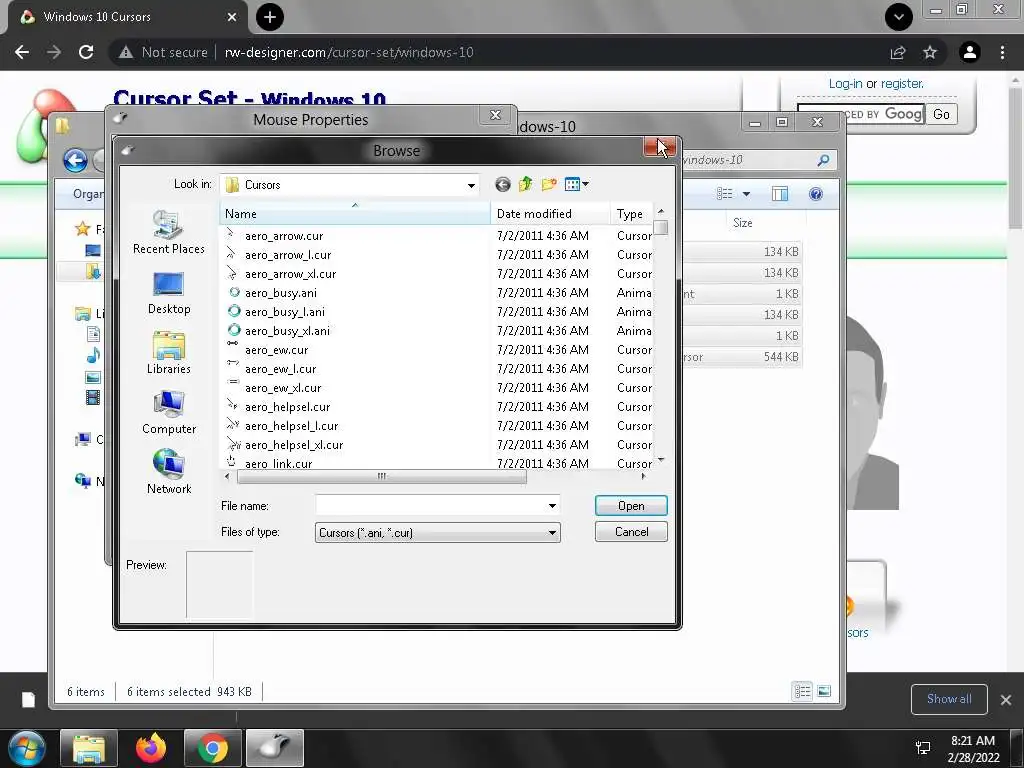Image resolution: width=1024 pixels, height=768 pixels.
Task: Open Chrome tab search dropdown
Action: (899, 17)
